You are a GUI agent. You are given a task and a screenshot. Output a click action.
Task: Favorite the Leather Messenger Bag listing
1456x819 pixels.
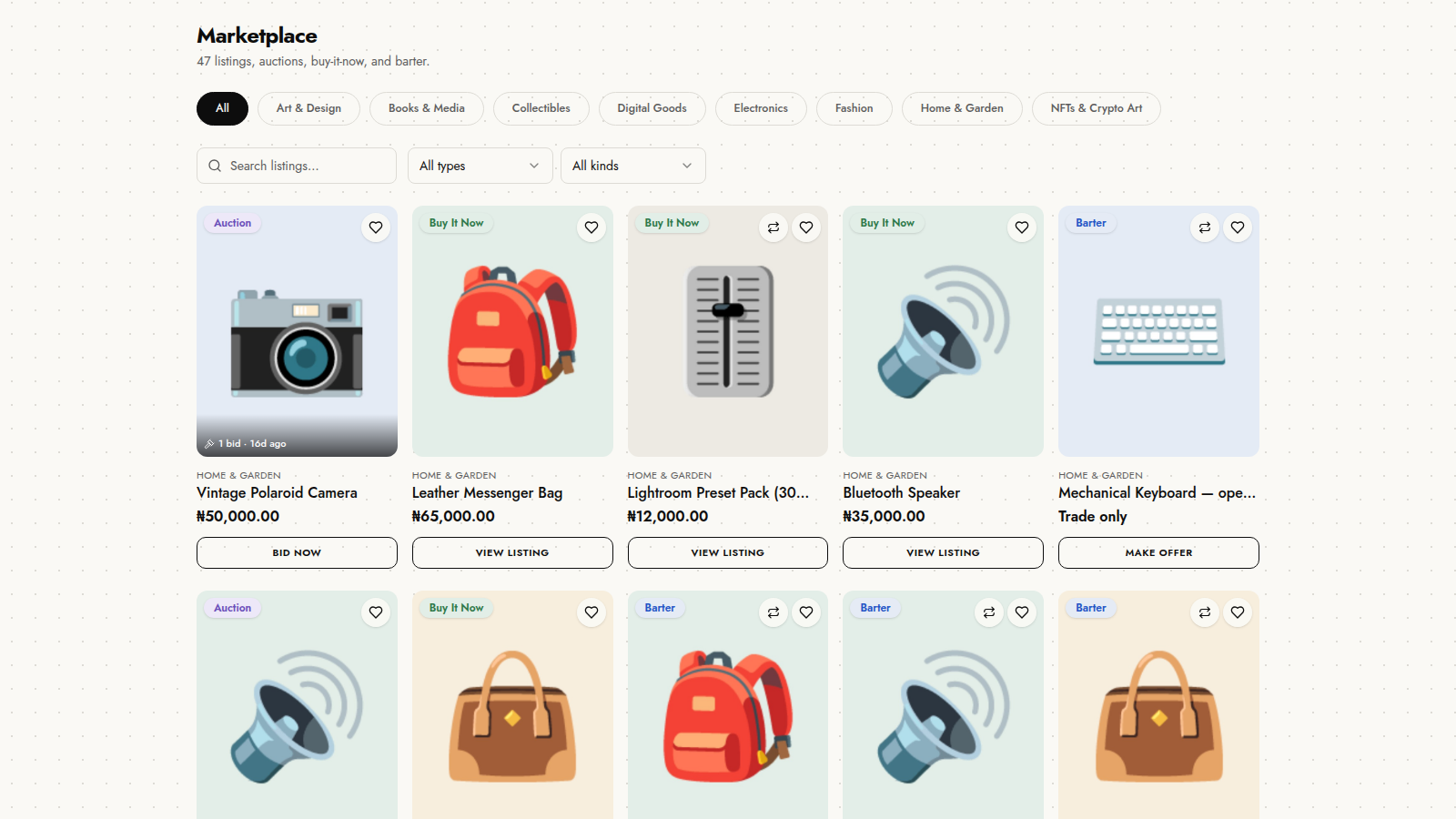point(591,227)
